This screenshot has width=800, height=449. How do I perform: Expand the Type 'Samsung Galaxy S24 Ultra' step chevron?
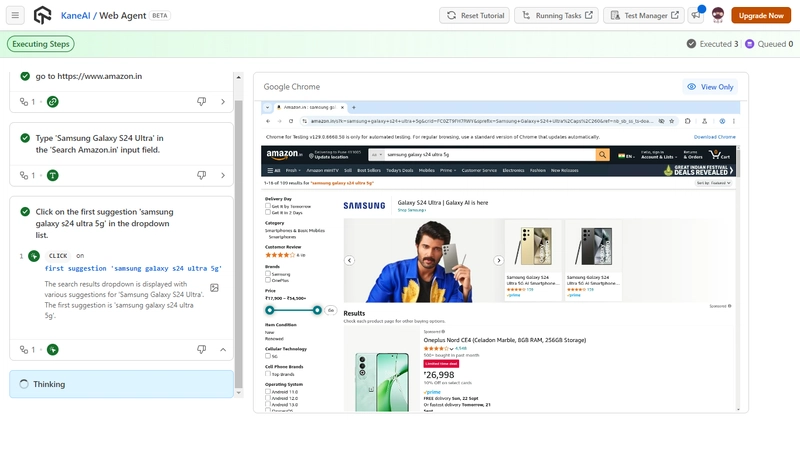223,175
